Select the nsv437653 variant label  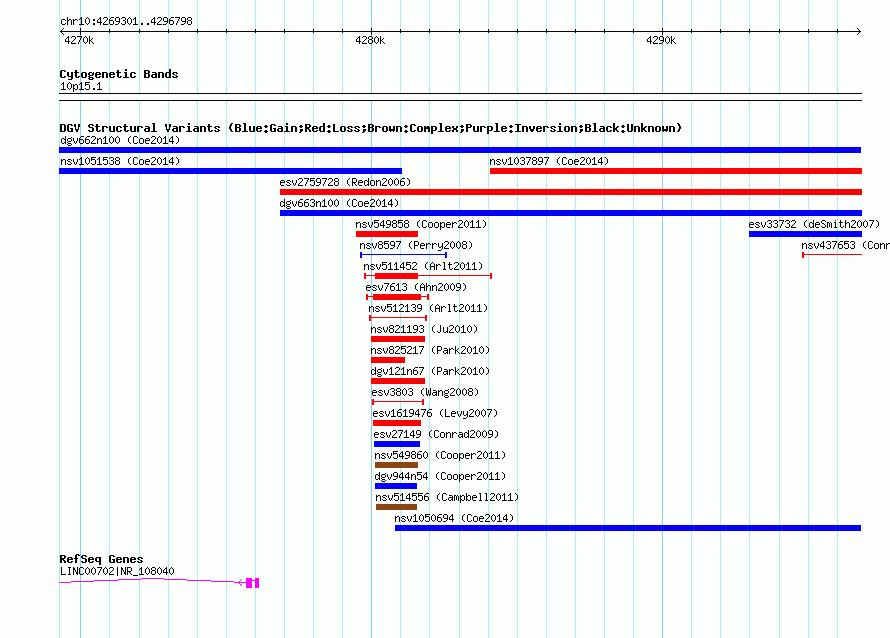point(845,245)
